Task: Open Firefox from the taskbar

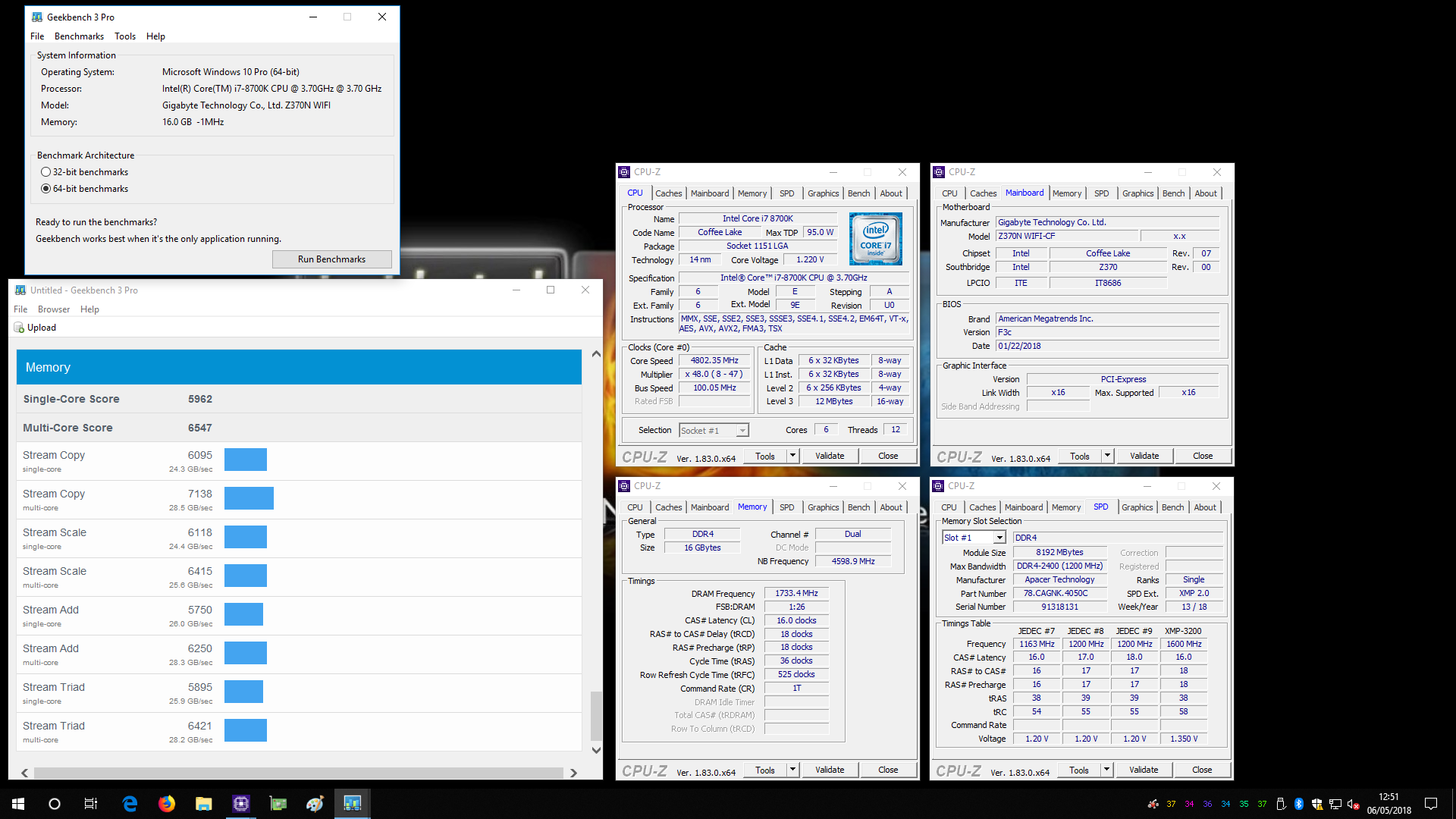Action: (167, 804)
